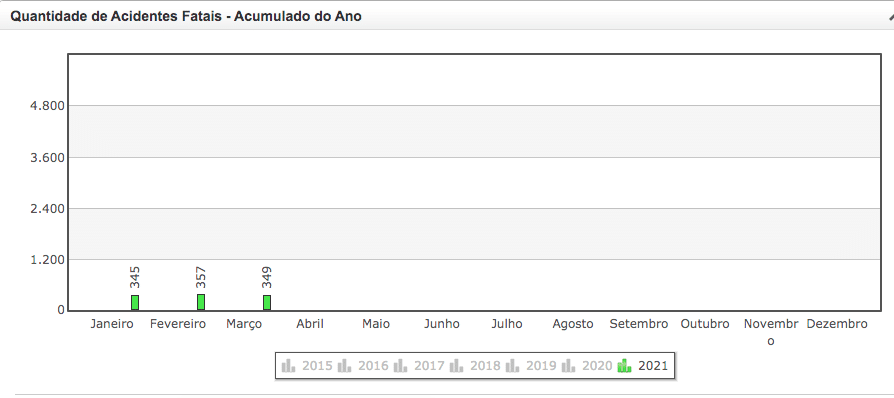Click the 357 value label above Fevereiro
The height and width of the screenshot is (398, 894).
(201, 278)
